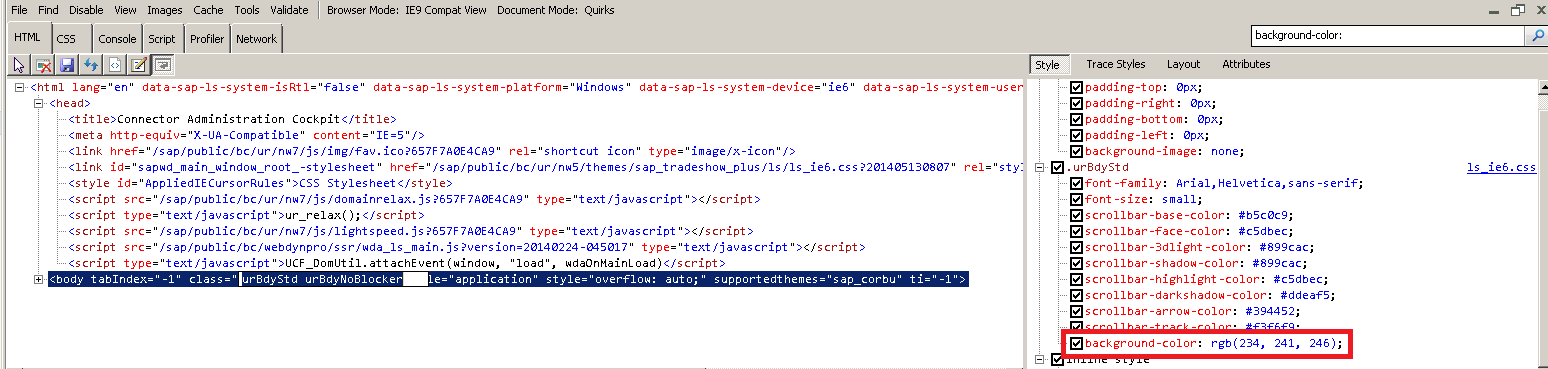
Task: Refresh the DOM tree view icon
Action: tap(91, 65)
